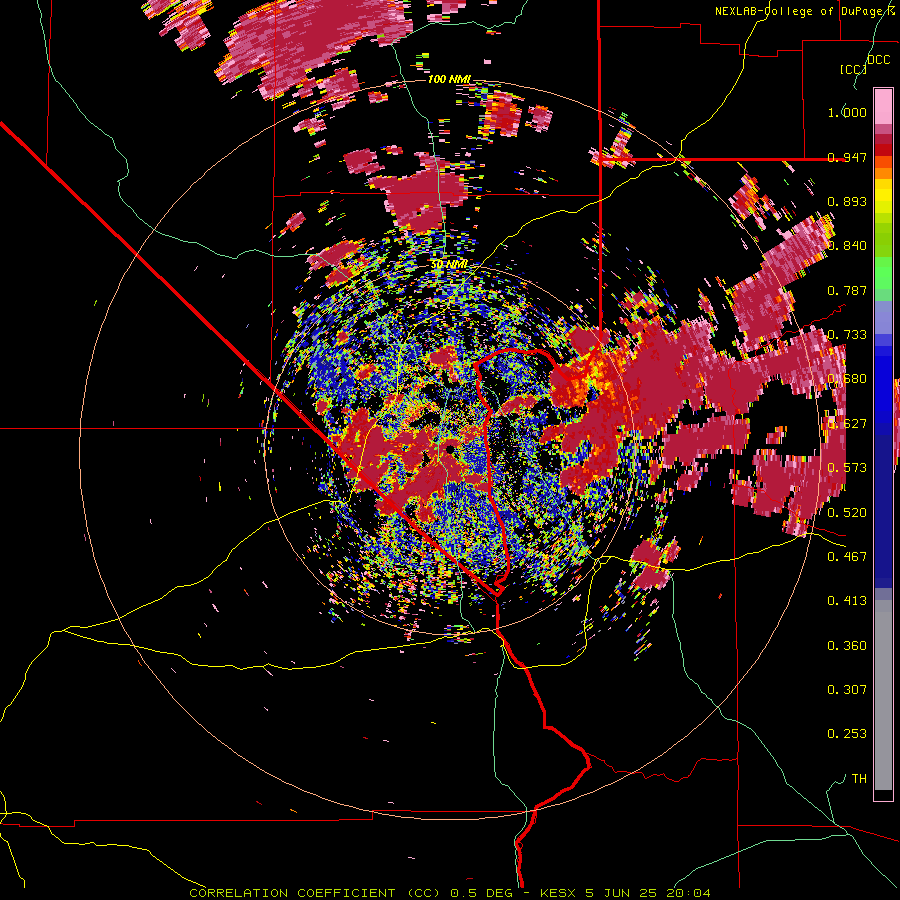Pick the light green segment of the color bar
Viewport: 900px width, 900px height.
pyautogui.click(x=883, y=273)
